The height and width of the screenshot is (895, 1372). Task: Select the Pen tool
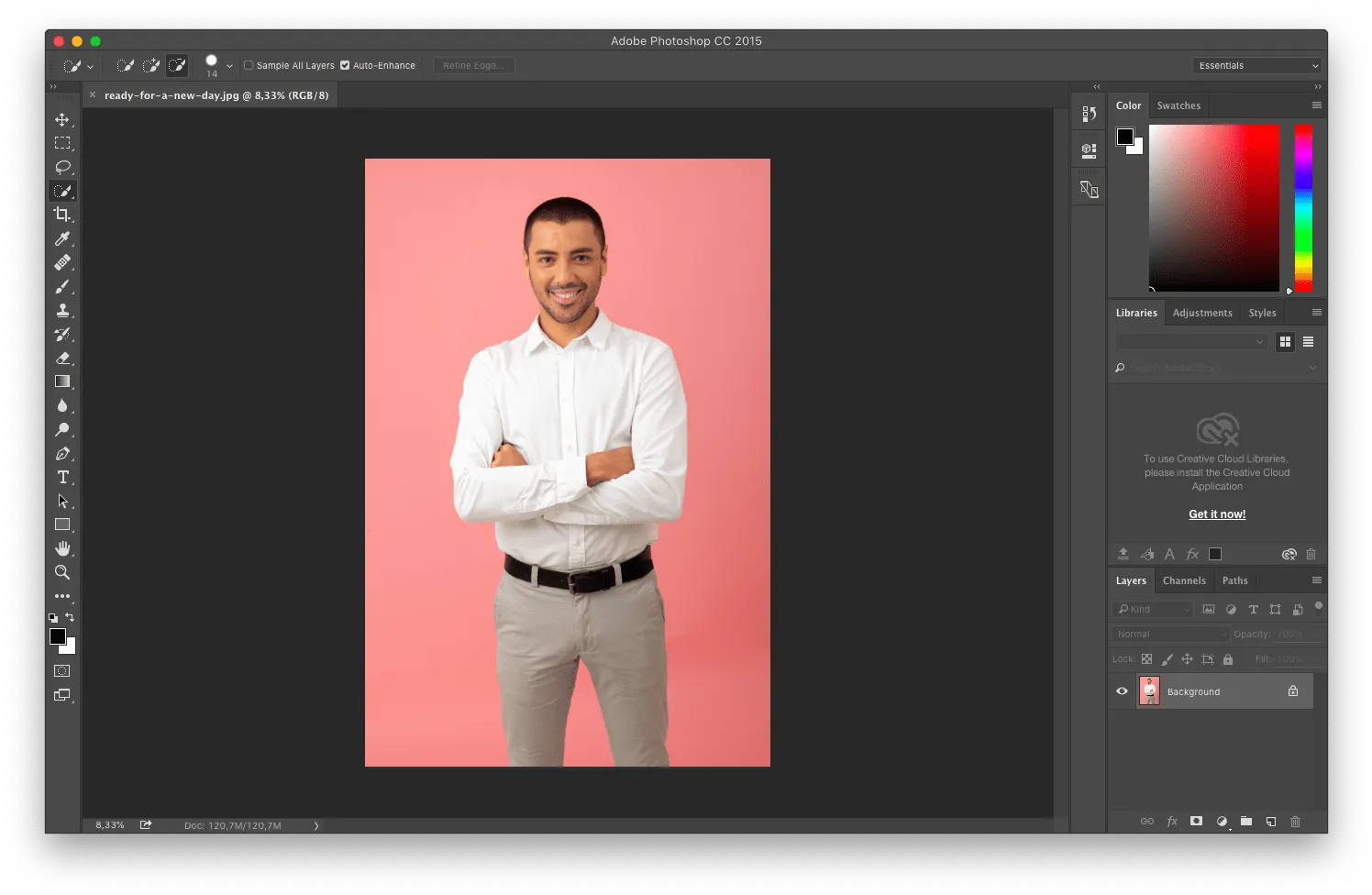[x=62, y=453]
